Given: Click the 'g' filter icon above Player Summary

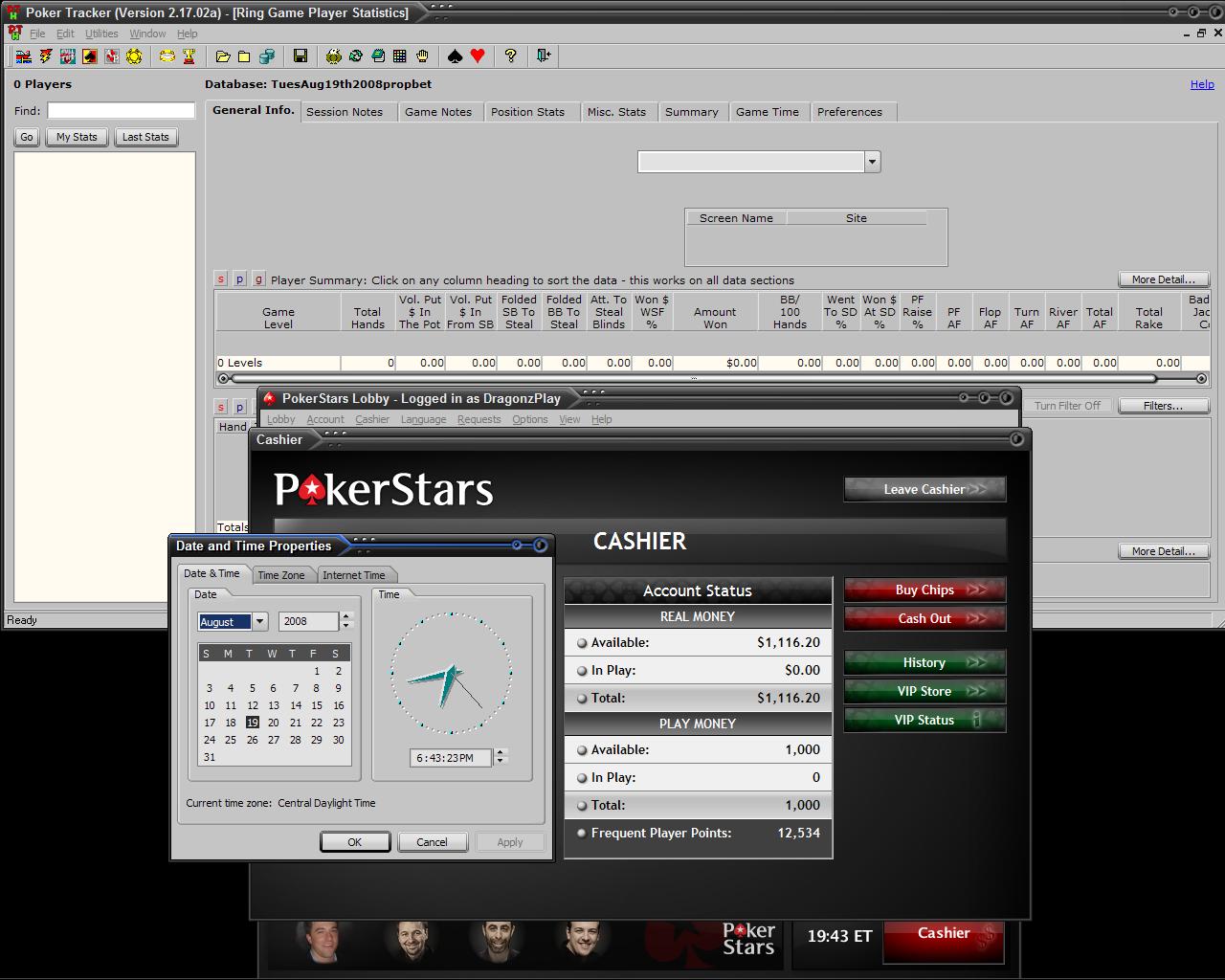Looking at the screenshot, I should [259, 279].
